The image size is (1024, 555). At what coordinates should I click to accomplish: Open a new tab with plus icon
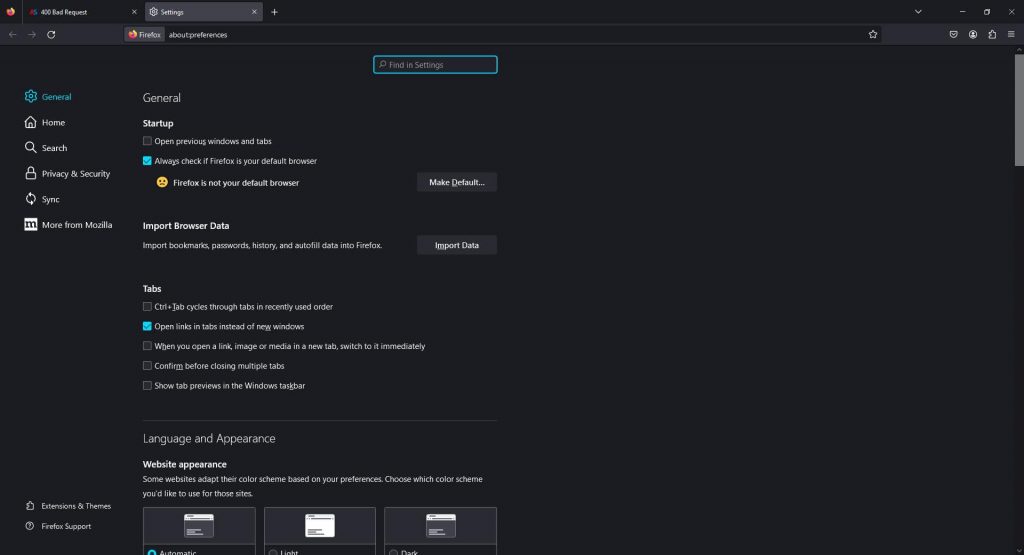tap(275, 12)
